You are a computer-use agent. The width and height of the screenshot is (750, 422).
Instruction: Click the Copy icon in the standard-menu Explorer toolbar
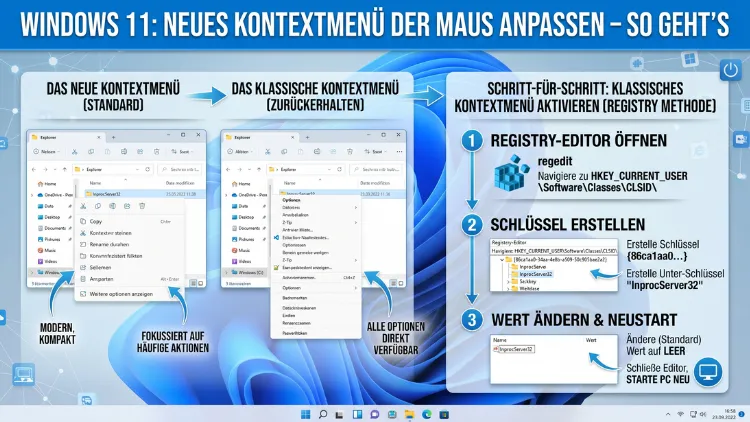[91, 152]
